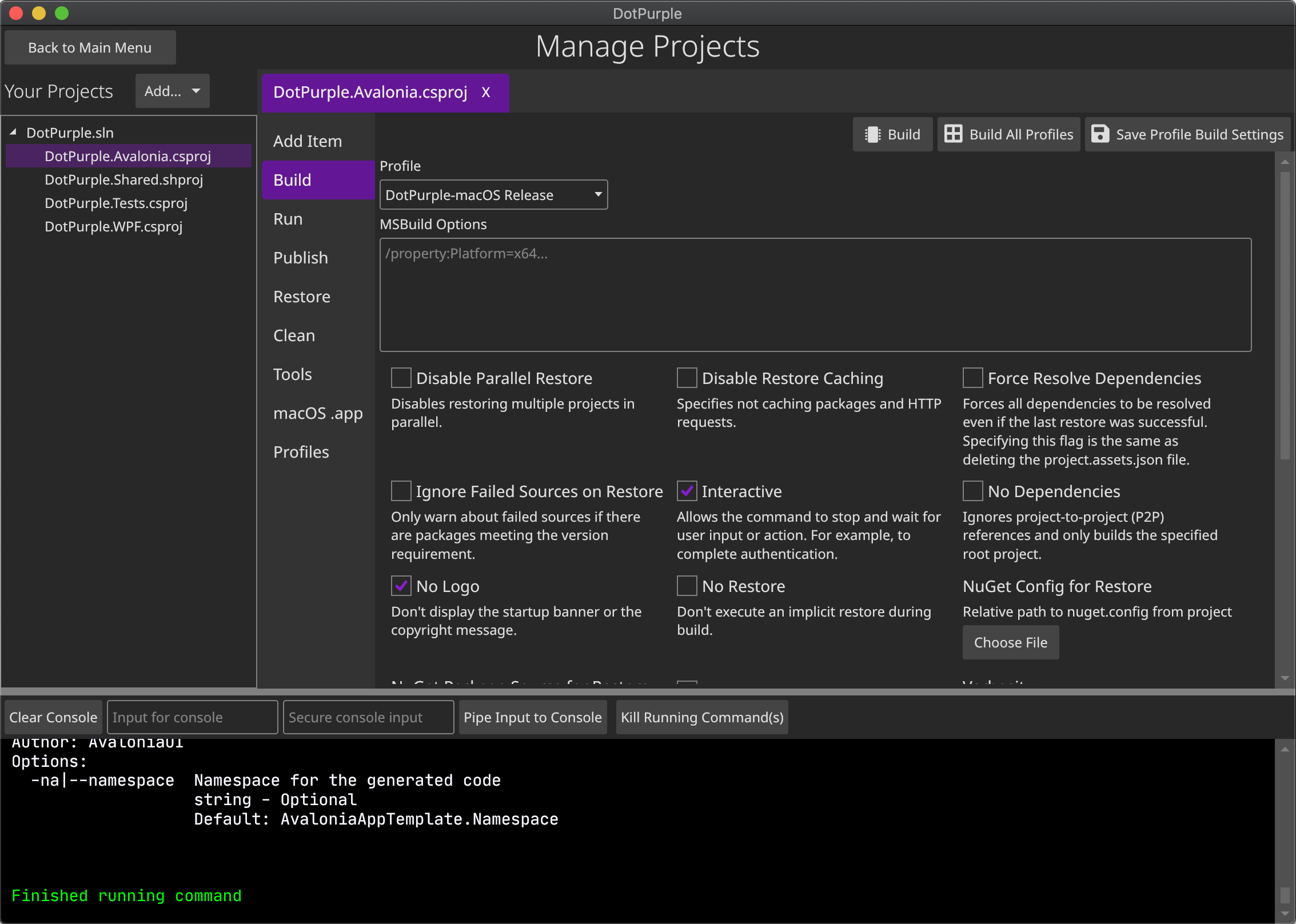Switch to the Publish section tab

(x=301, y=258)
